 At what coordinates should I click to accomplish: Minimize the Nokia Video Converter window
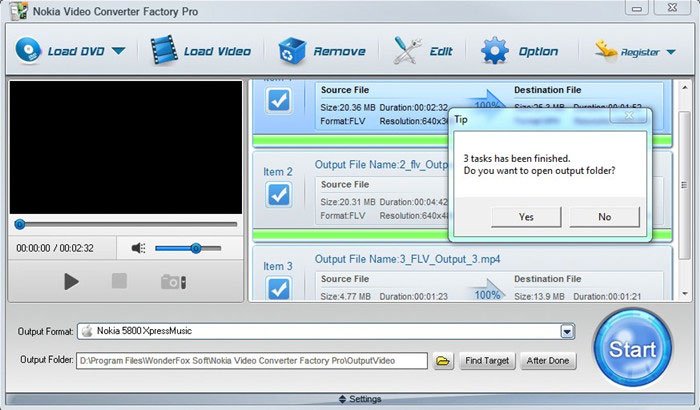click(637, 8)
